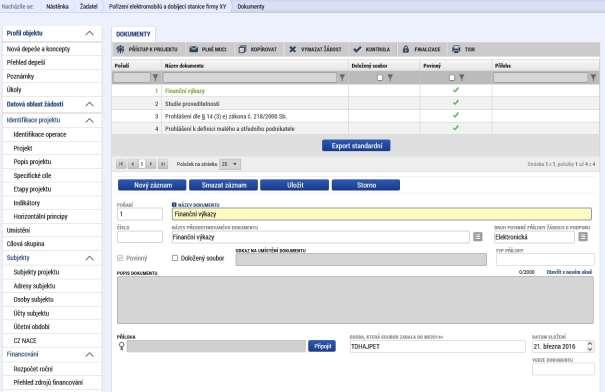
Task: Open Přístup k projektu toolbar item
Action: coord(147,49)
